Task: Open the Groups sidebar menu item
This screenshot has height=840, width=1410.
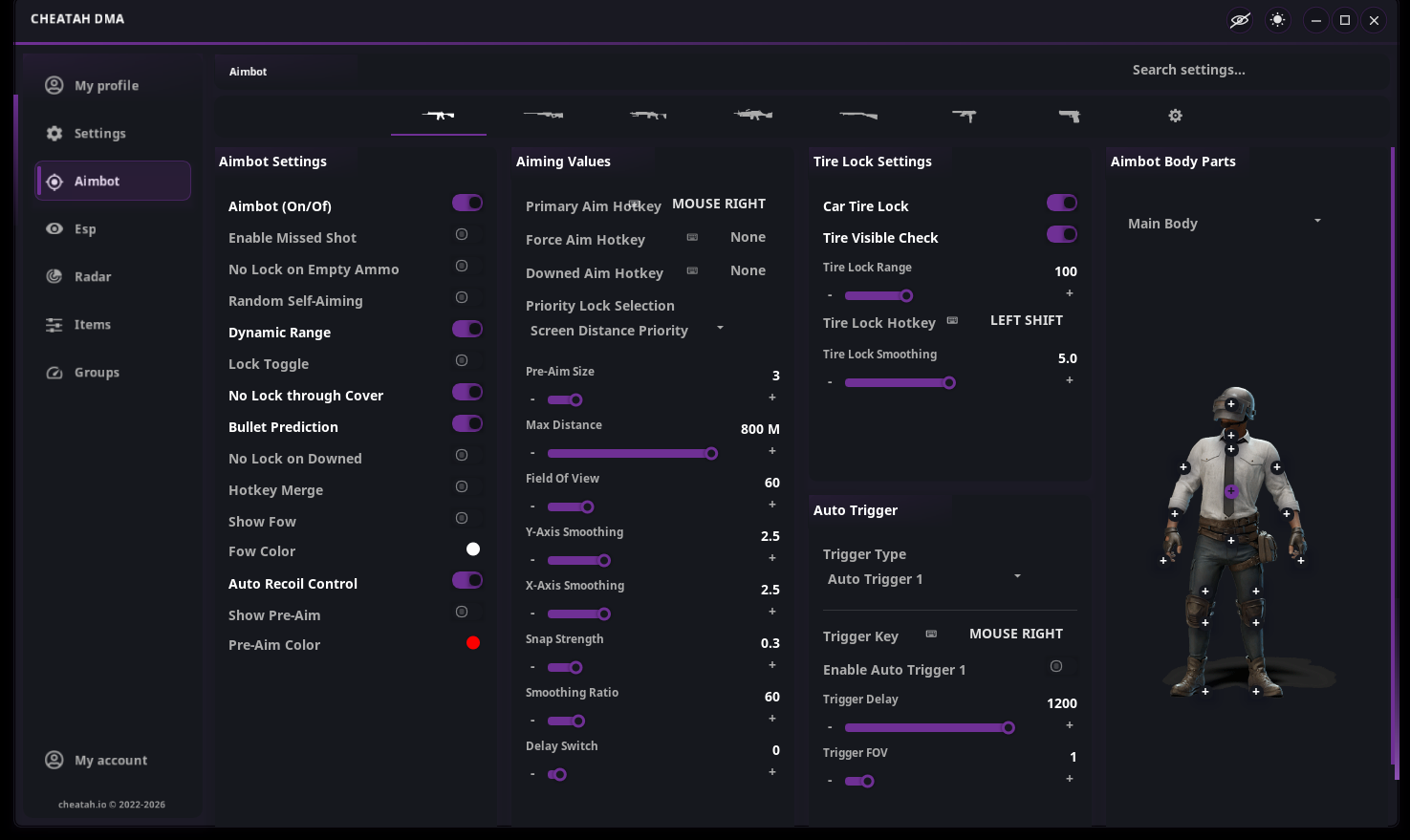Action: [97, 372]
